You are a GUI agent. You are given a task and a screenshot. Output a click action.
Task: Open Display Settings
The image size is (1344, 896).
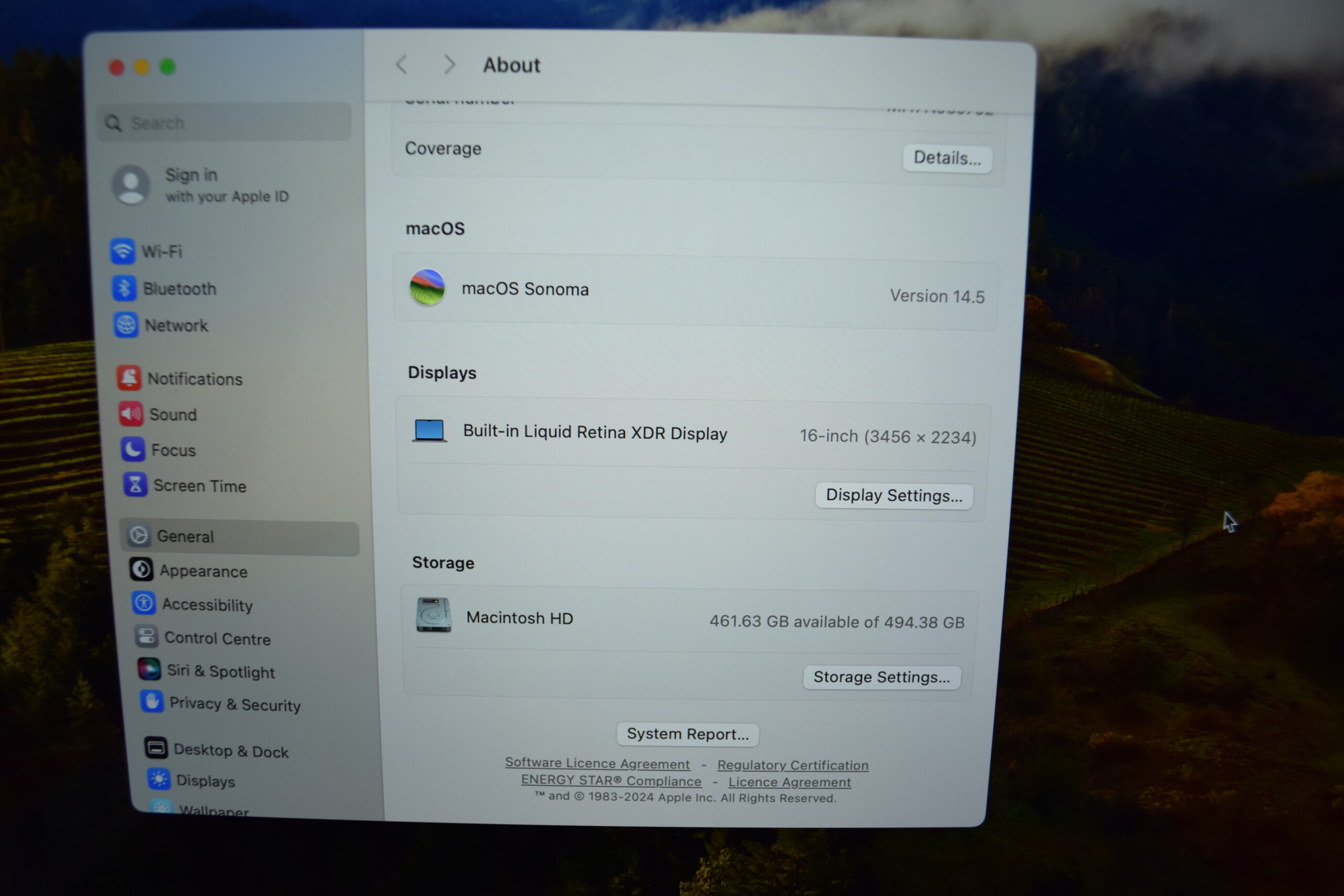894,496
